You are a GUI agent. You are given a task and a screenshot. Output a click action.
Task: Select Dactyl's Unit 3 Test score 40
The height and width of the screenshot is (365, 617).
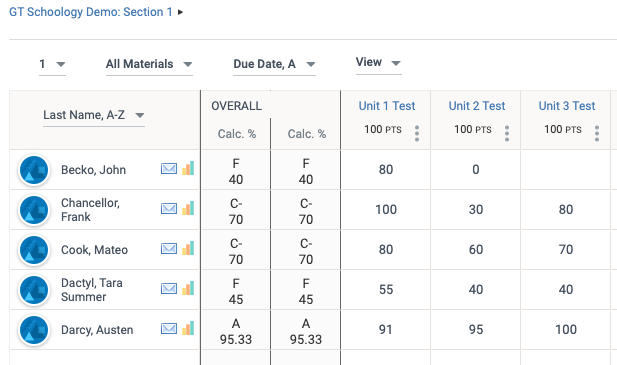(x=565, y=290)
